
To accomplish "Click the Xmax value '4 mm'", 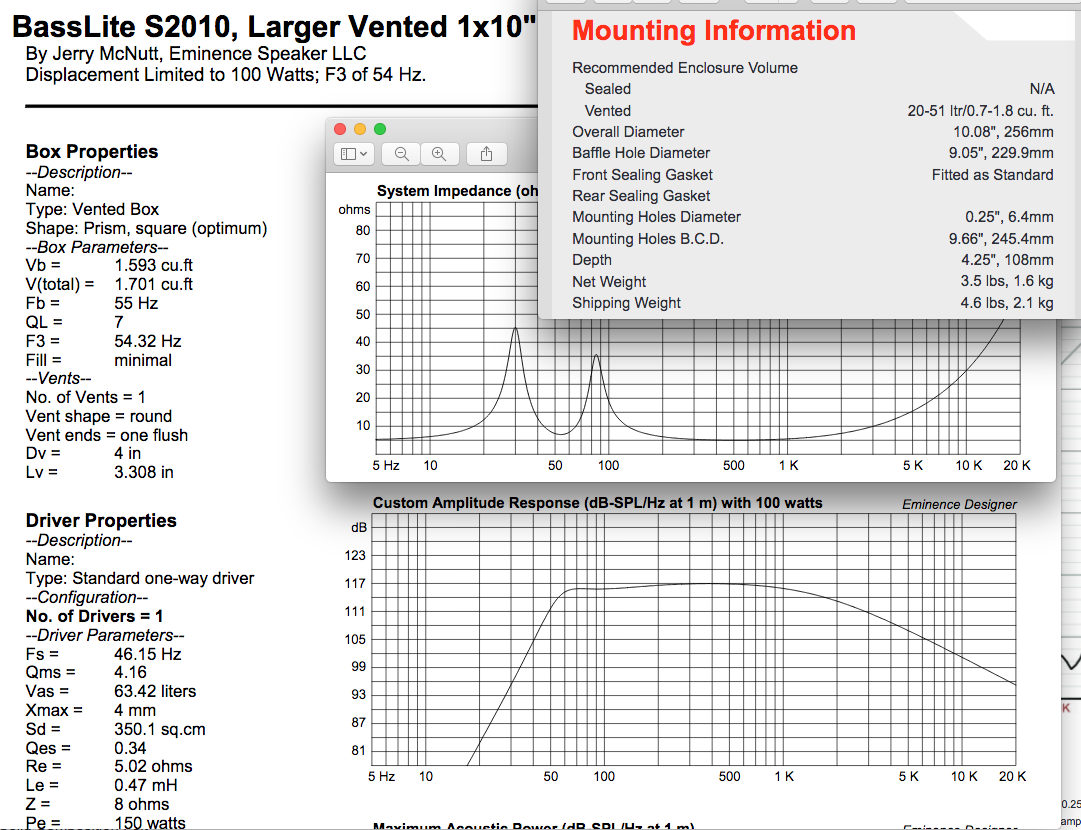I will coord(134,710).
